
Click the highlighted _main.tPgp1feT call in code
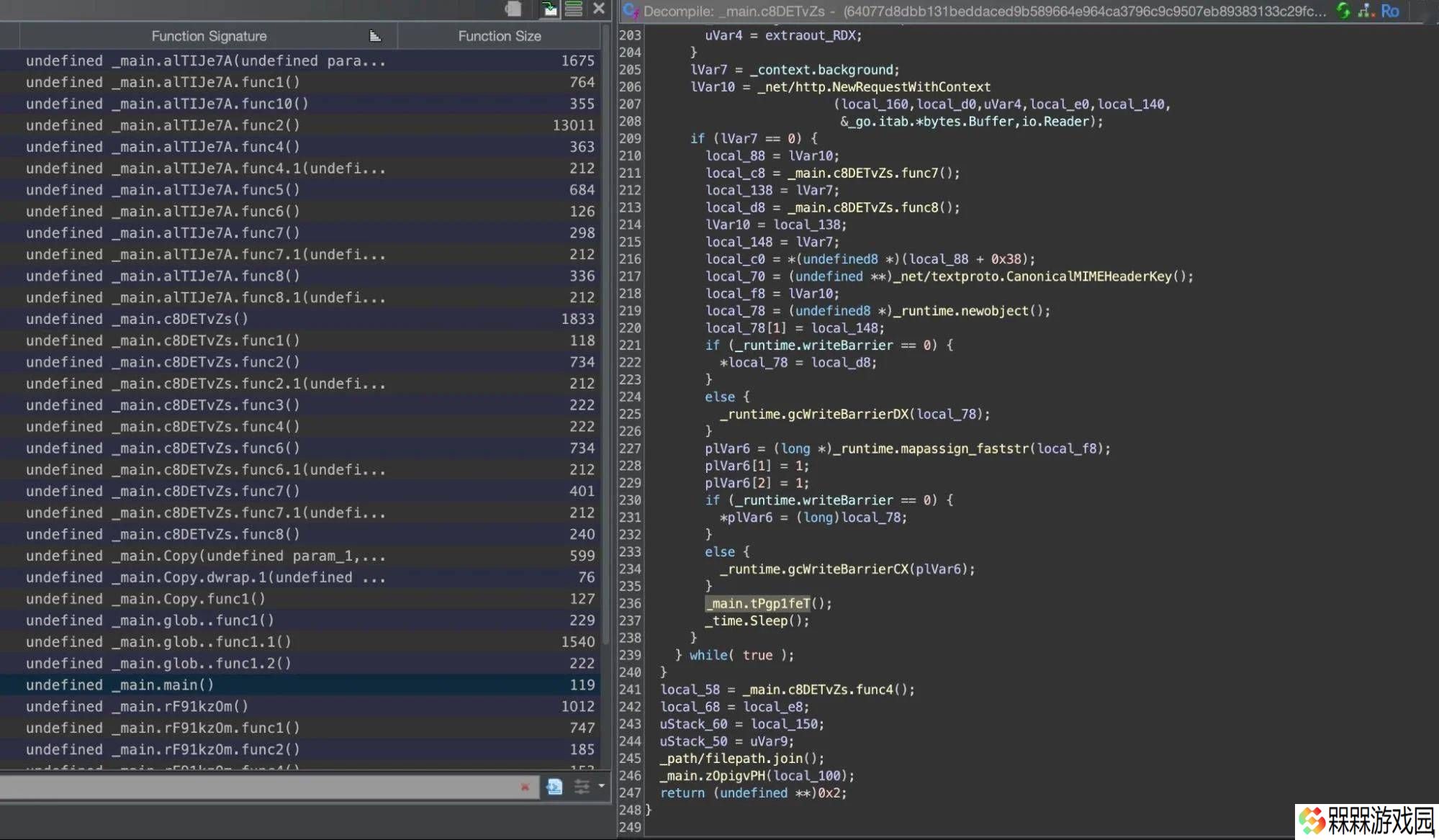[758, 603]
